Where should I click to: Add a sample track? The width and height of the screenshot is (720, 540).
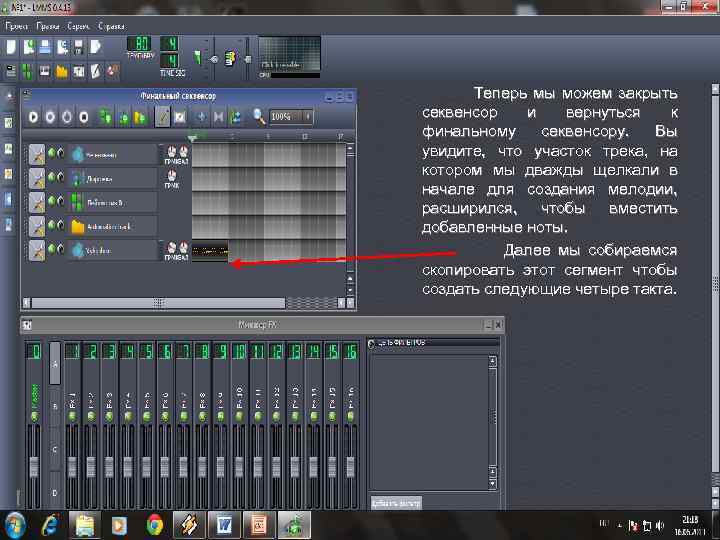pyautogui.click(x=124, y=117)
